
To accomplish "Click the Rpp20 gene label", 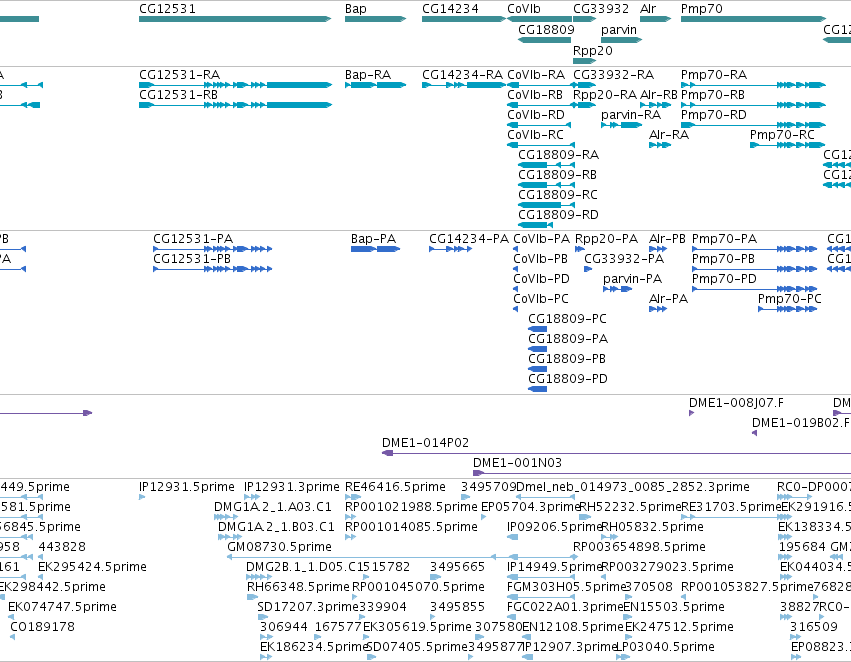I will coord(593,50).
